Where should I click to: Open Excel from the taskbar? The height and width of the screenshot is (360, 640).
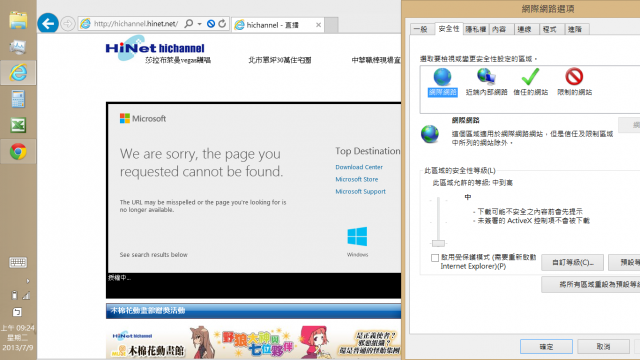click(18, 125)
